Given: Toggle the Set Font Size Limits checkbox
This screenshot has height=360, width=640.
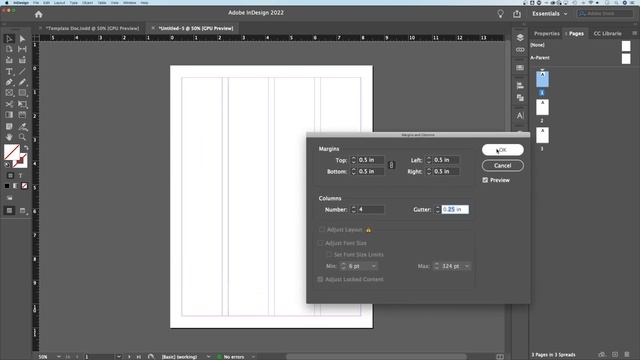Looking at the screenshot, I should [329, 255].
